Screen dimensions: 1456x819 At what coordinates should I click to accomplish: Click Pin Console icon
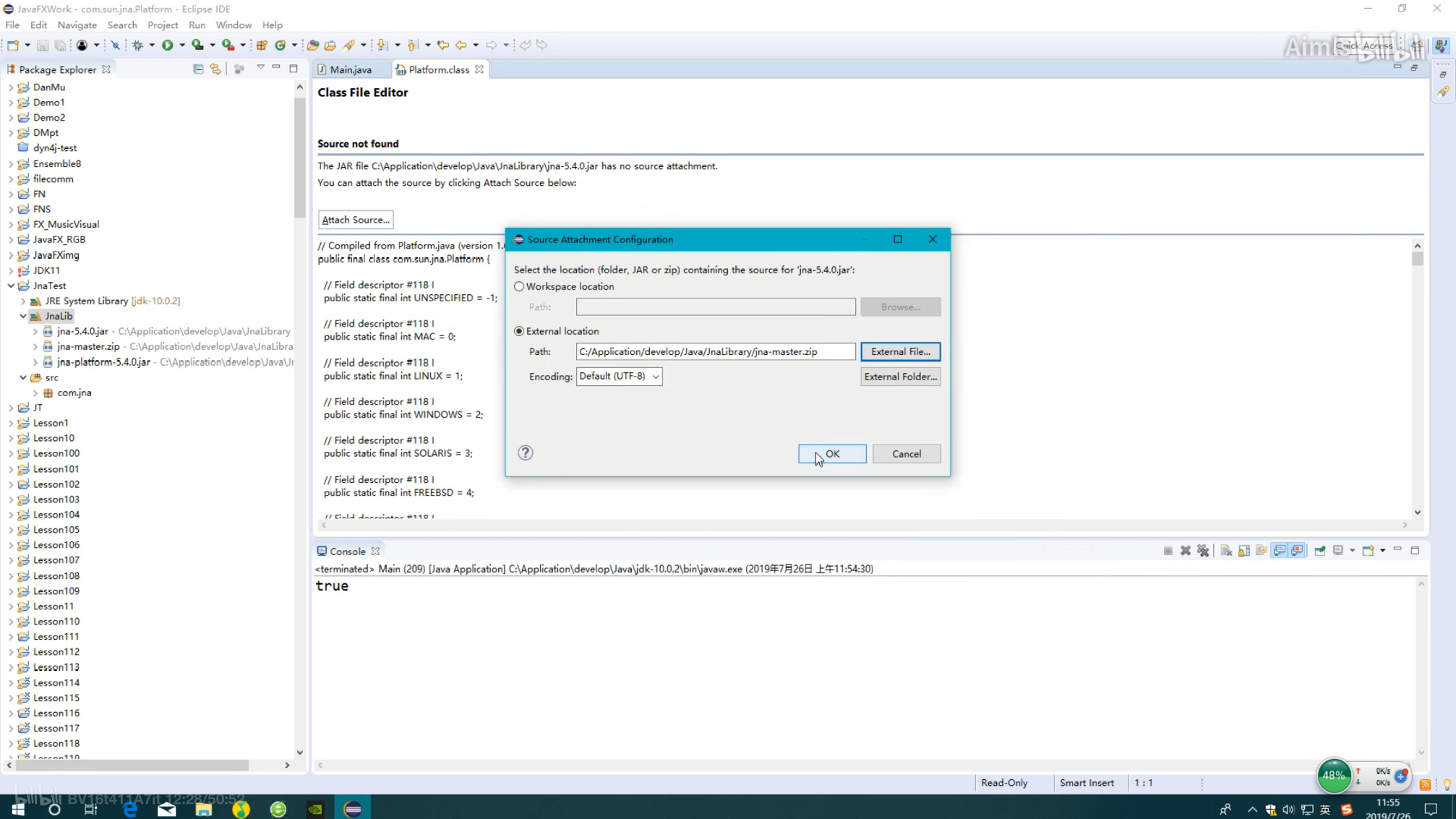[x=1320, y=551]
